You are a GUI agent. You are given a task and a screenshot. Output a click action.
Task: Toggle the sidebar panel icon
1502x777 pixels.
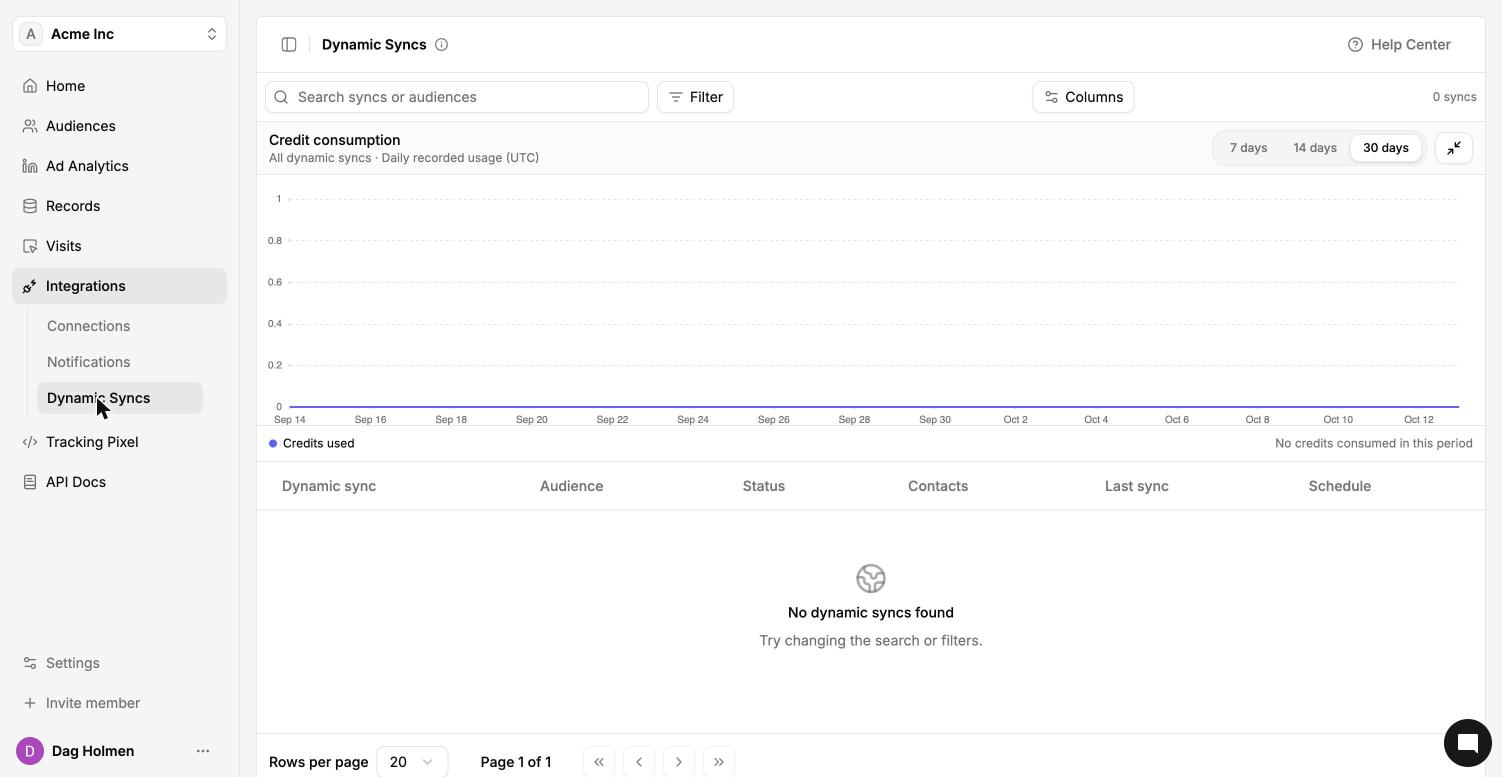point(289,44)
